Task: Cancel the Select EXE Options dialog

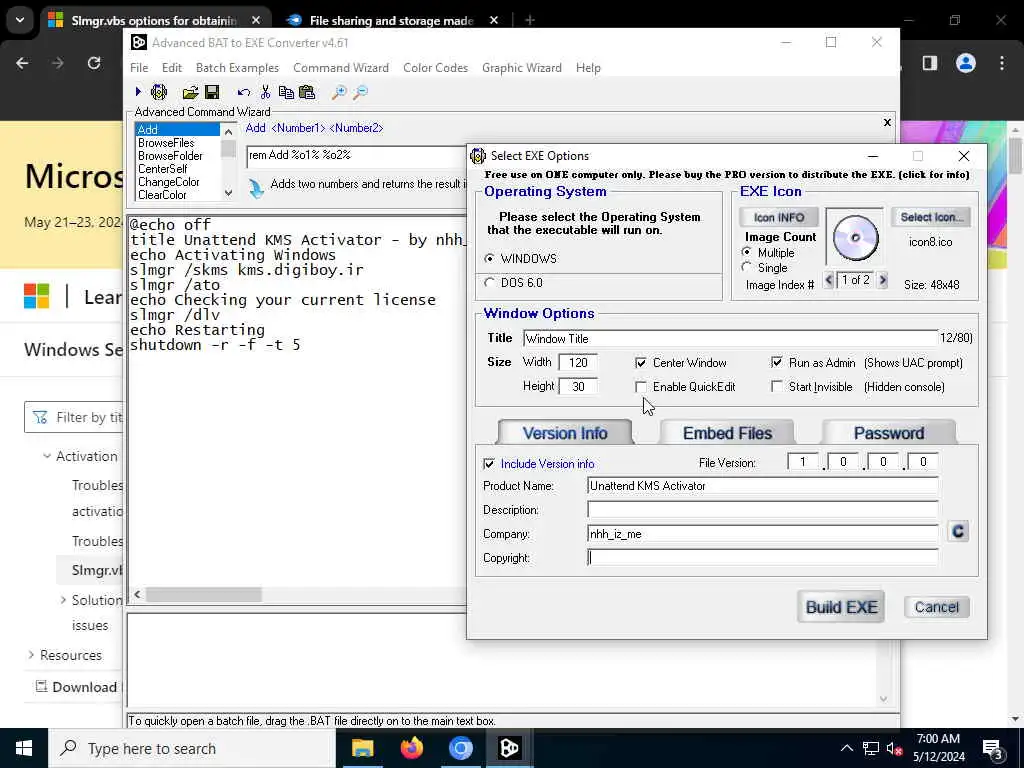Action: pyautogui.click(x=936, y=607)
